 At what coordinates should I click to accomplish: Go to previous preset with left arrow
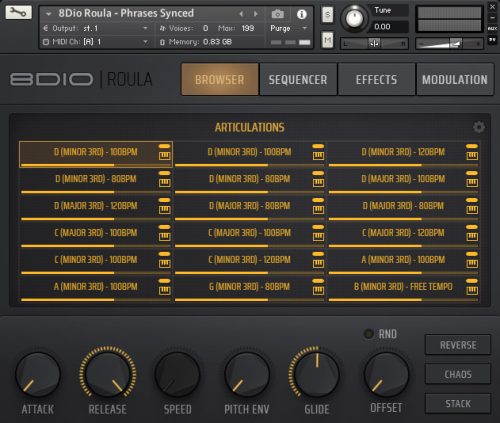pos(241,14)
